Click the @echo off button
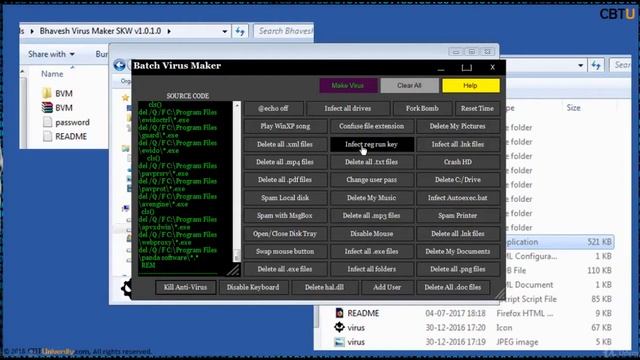 [273, 109]
